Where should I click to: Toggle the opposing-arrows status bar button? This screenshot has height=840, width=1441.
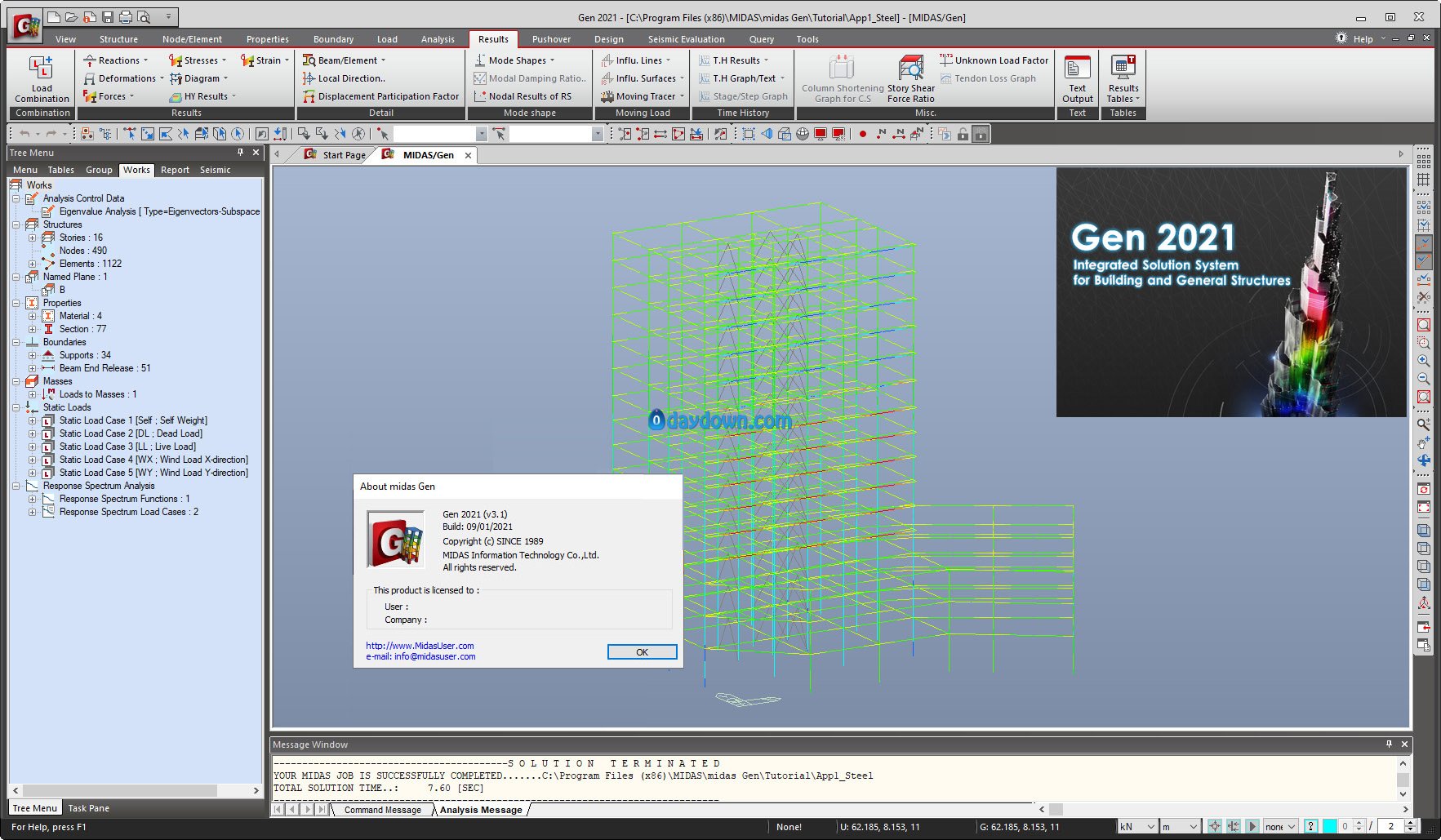point(1234,826)
